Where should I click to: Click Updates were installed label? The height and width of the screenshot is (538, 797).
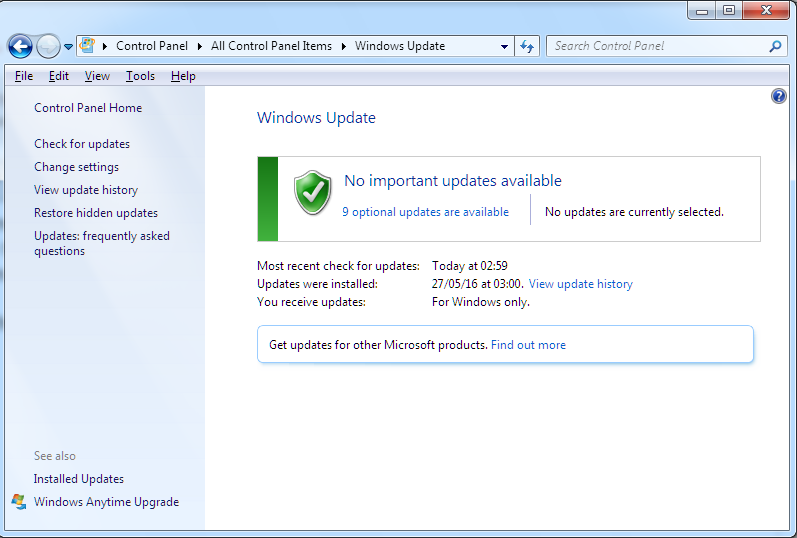pyautogui.click(x=318, y=284)
